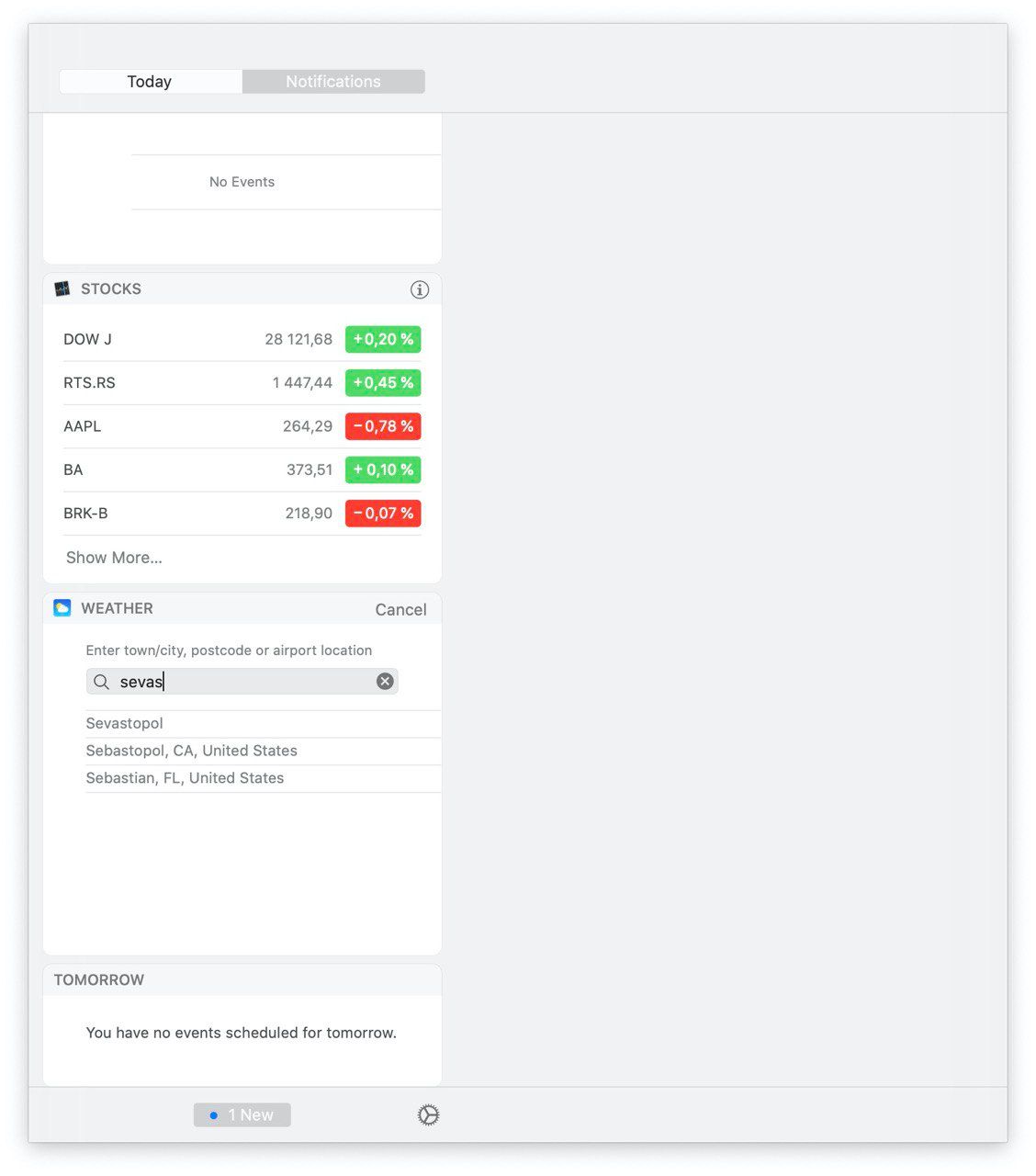Toggle AAPL change badge display
The height and width of the screenshot is (1176, 1036).
tap(383, 426)
